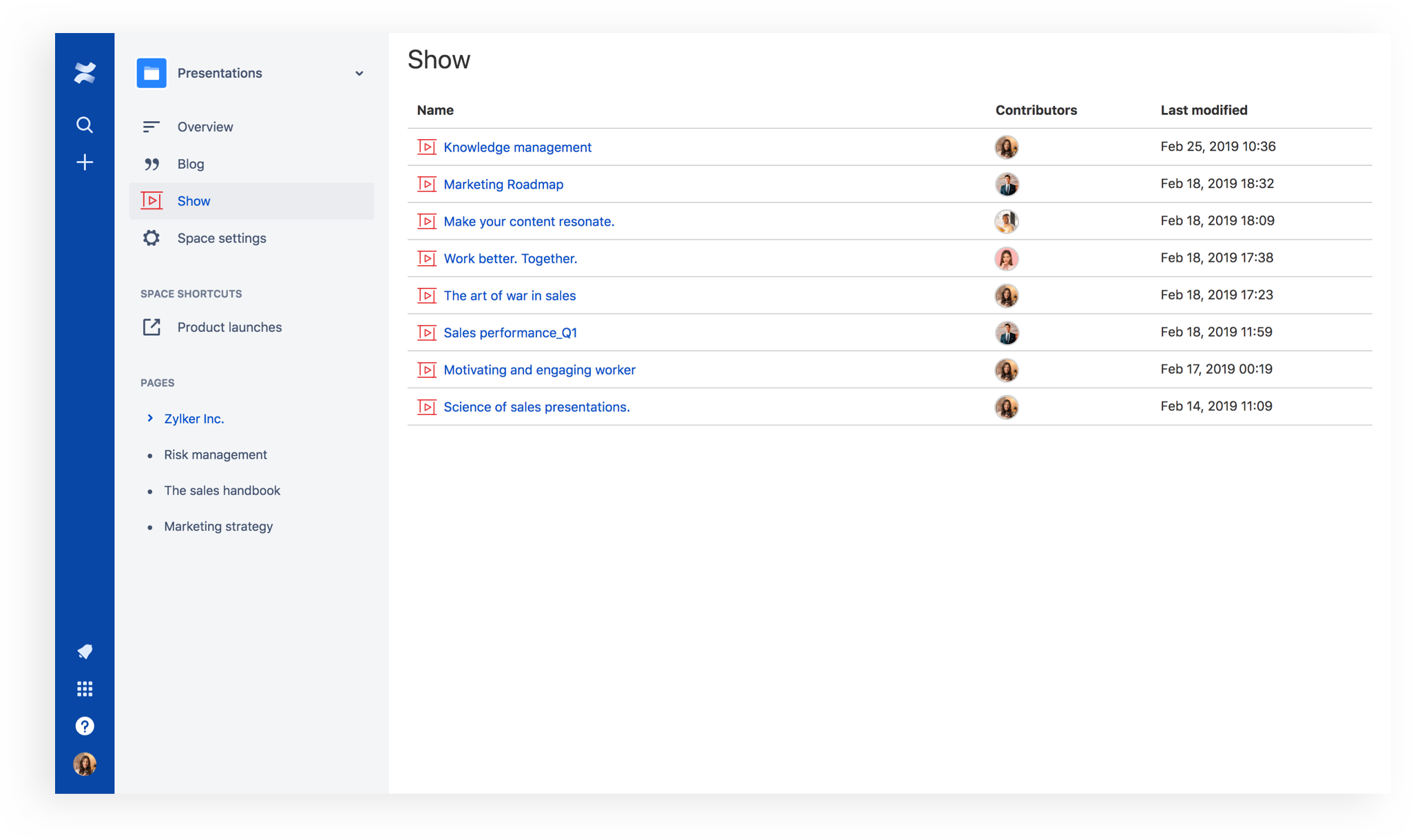Click contributor avatar on Motivating and engaging worker
Screen dimensions: 1413x840
tap(1006, 369)
